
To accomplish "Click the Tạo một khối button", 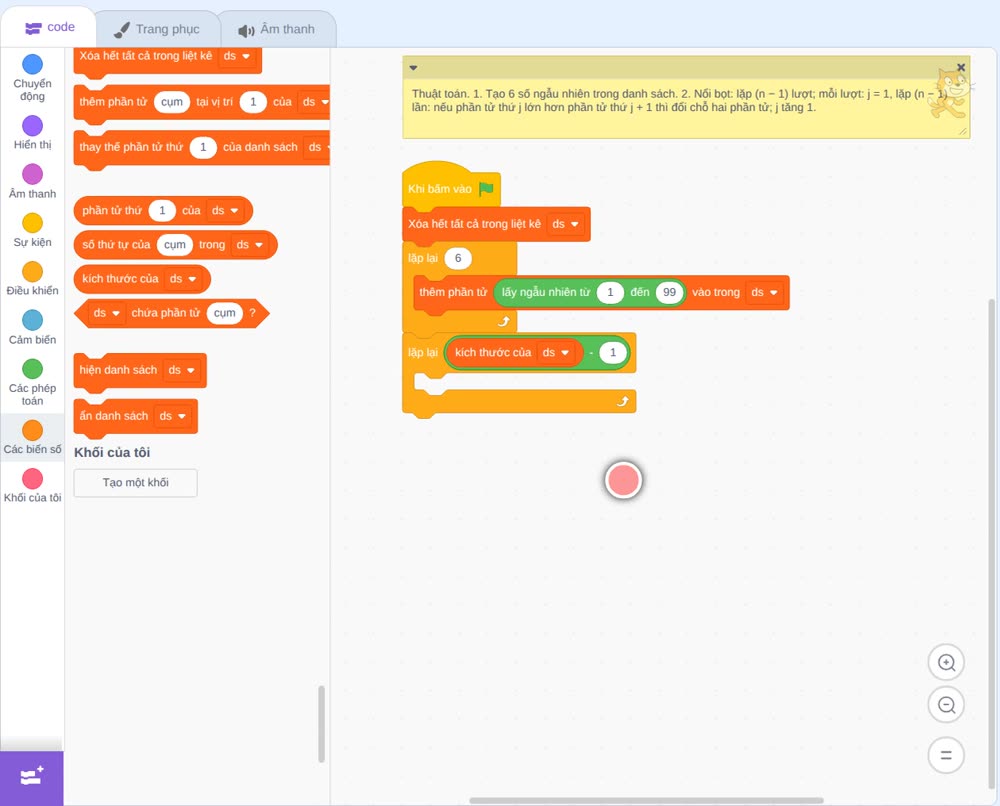I will (x=136, y=483).
